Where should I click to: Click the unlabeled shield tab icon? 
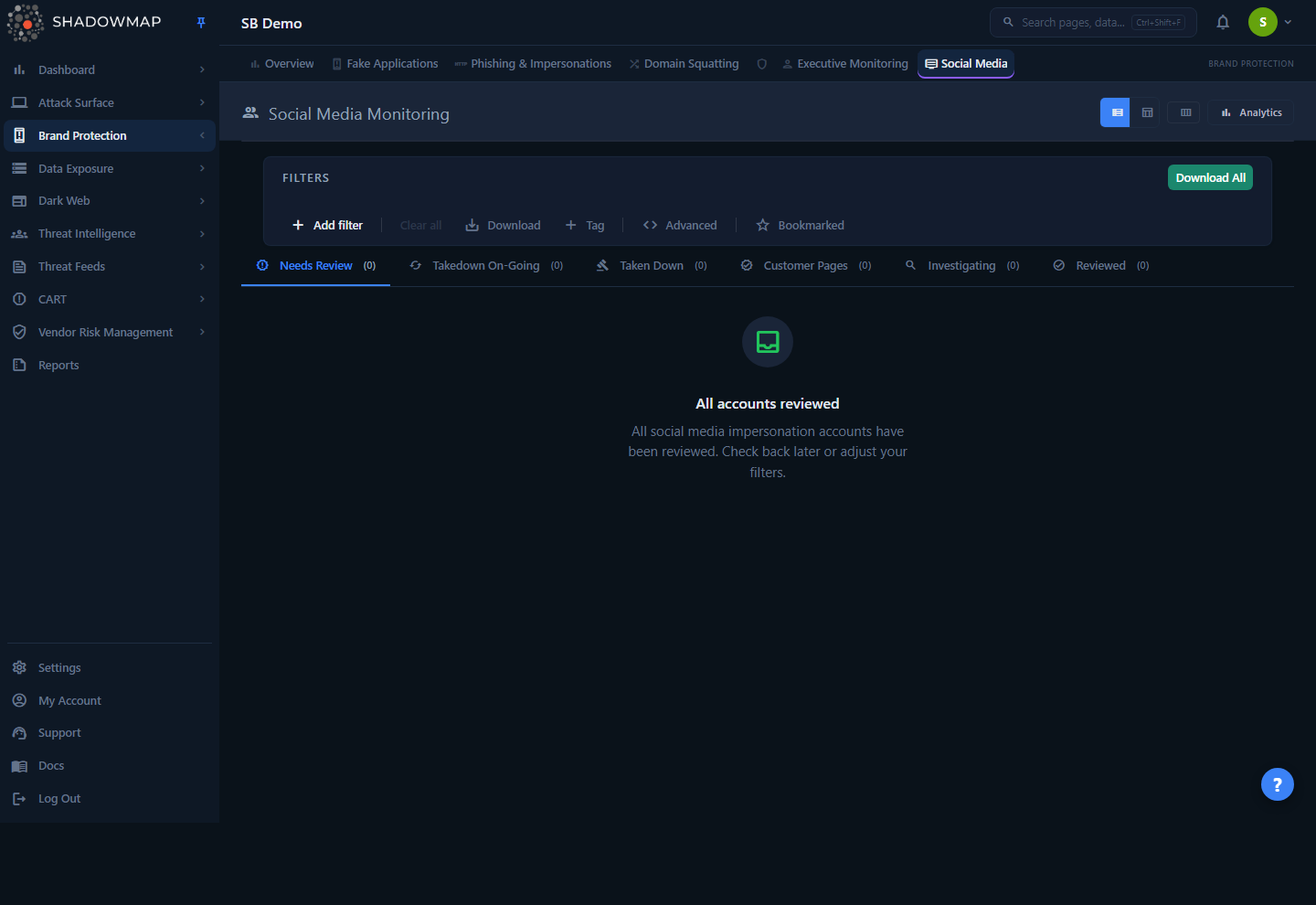[762, 64]
